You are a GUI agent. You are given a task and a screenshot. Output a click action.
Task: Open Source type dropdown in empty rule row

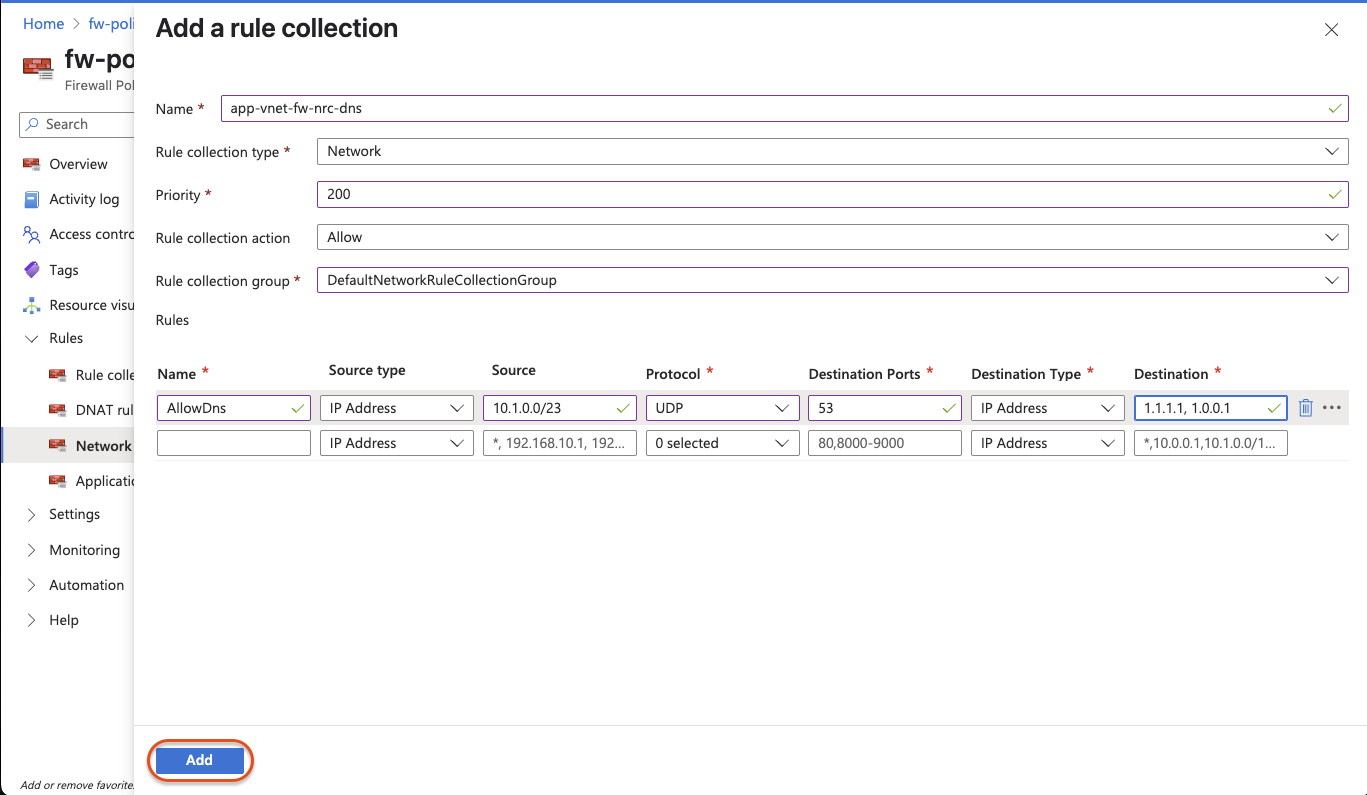396,443
